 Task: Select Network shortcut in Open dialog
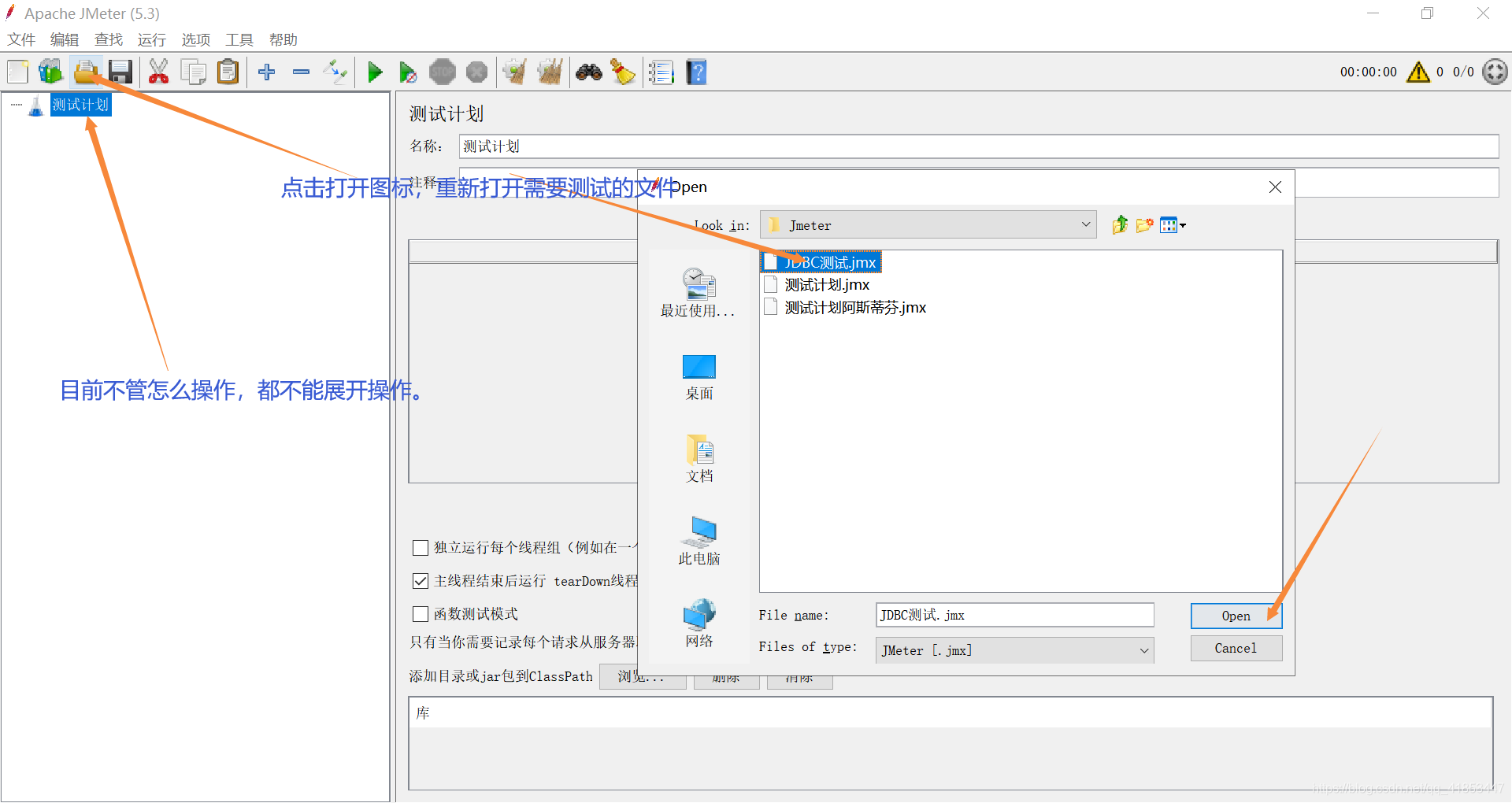coord(699,624)
